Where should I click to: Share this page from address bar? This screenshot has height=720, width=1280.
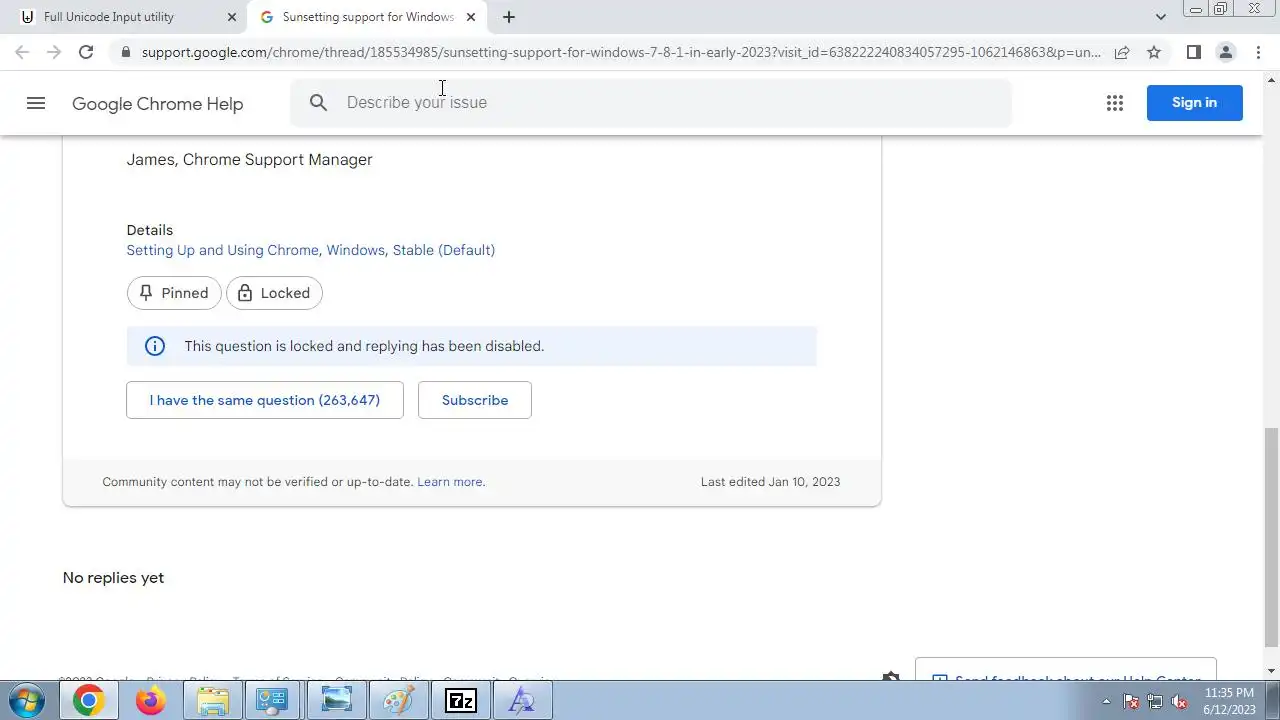pyautogui.click(x=1122, y=52)
